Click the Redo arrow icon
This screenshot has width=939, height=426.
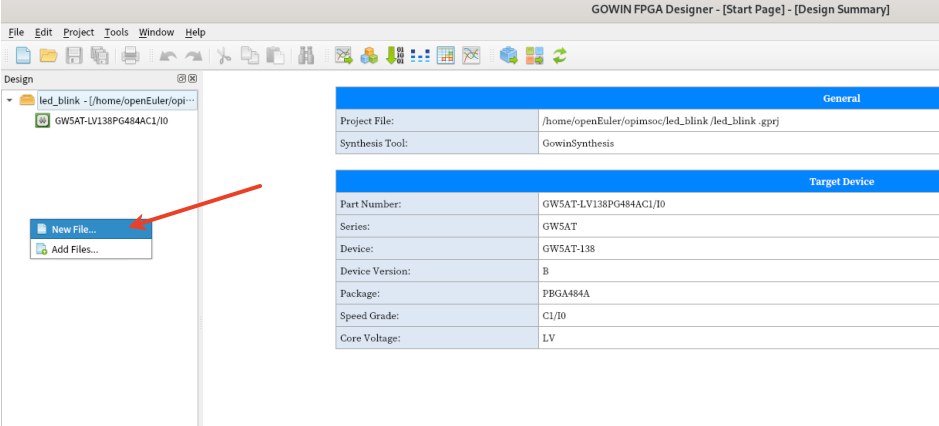click(x=193, y=56)
